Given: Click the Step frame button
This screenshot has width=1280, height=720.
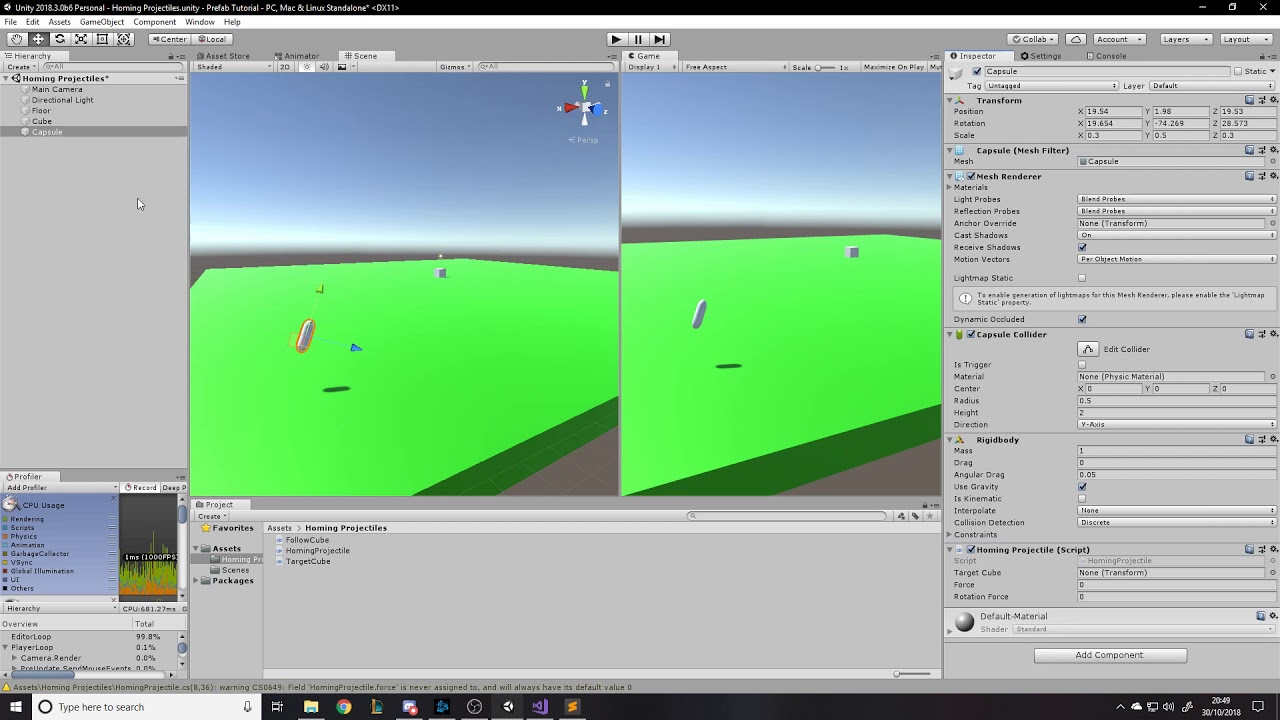Looking at the screenshot, I should 659,39.
